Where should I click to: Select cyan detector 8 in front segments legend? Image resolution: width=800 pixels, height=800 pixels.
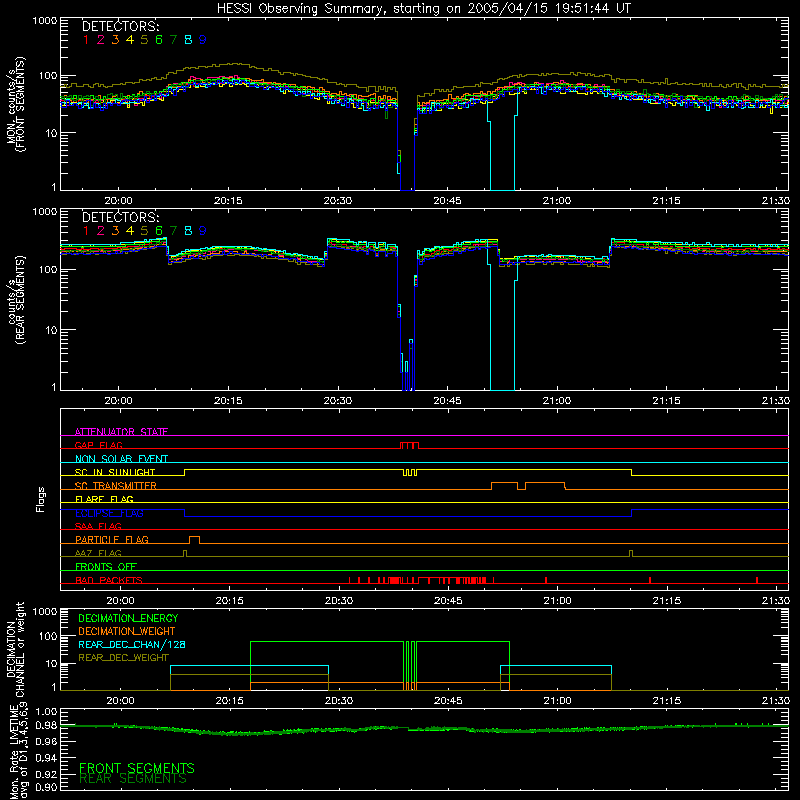coord(188,40)
